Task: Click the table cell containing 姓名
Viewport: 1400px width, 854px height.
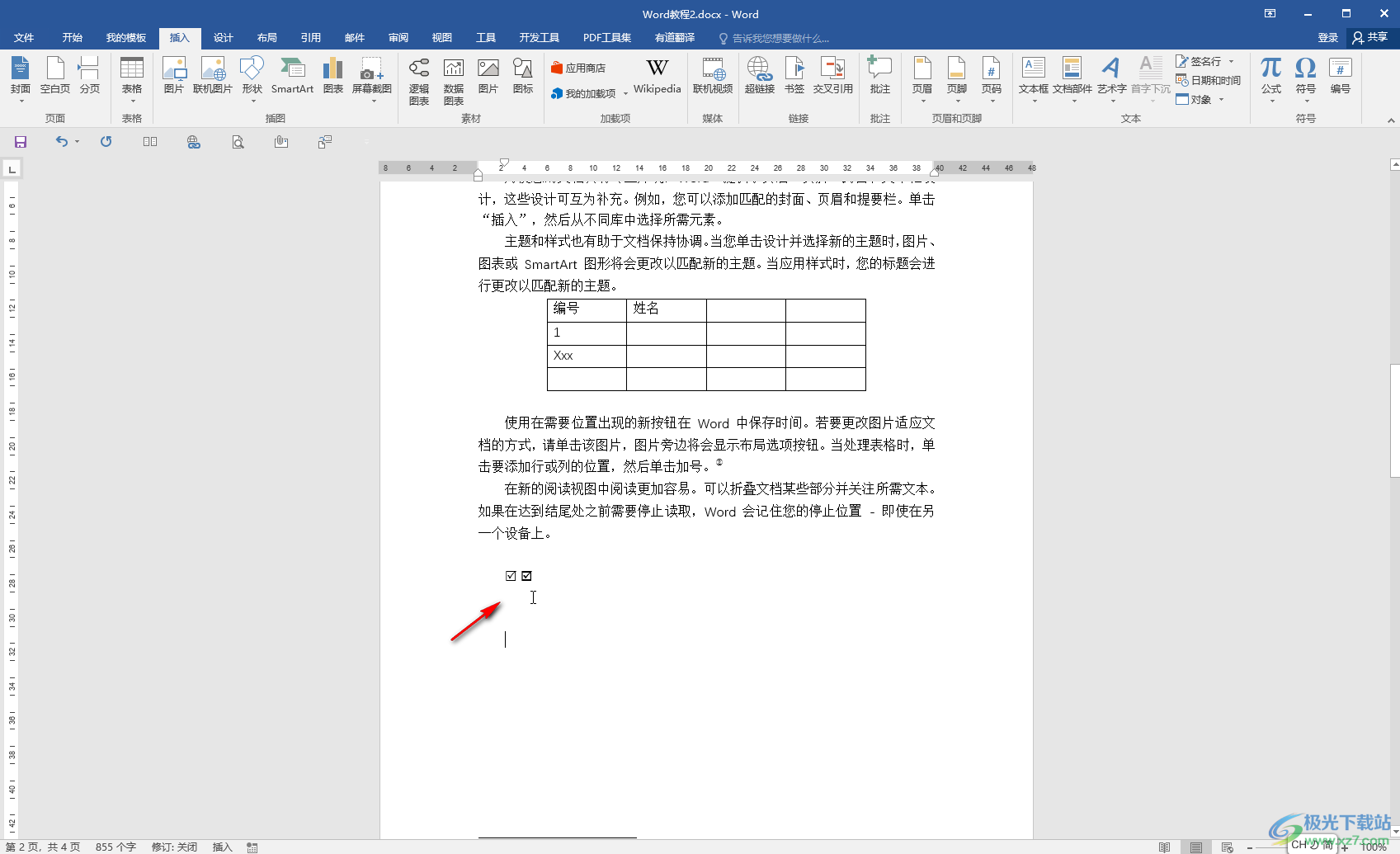Action: [x=667, y=309]
